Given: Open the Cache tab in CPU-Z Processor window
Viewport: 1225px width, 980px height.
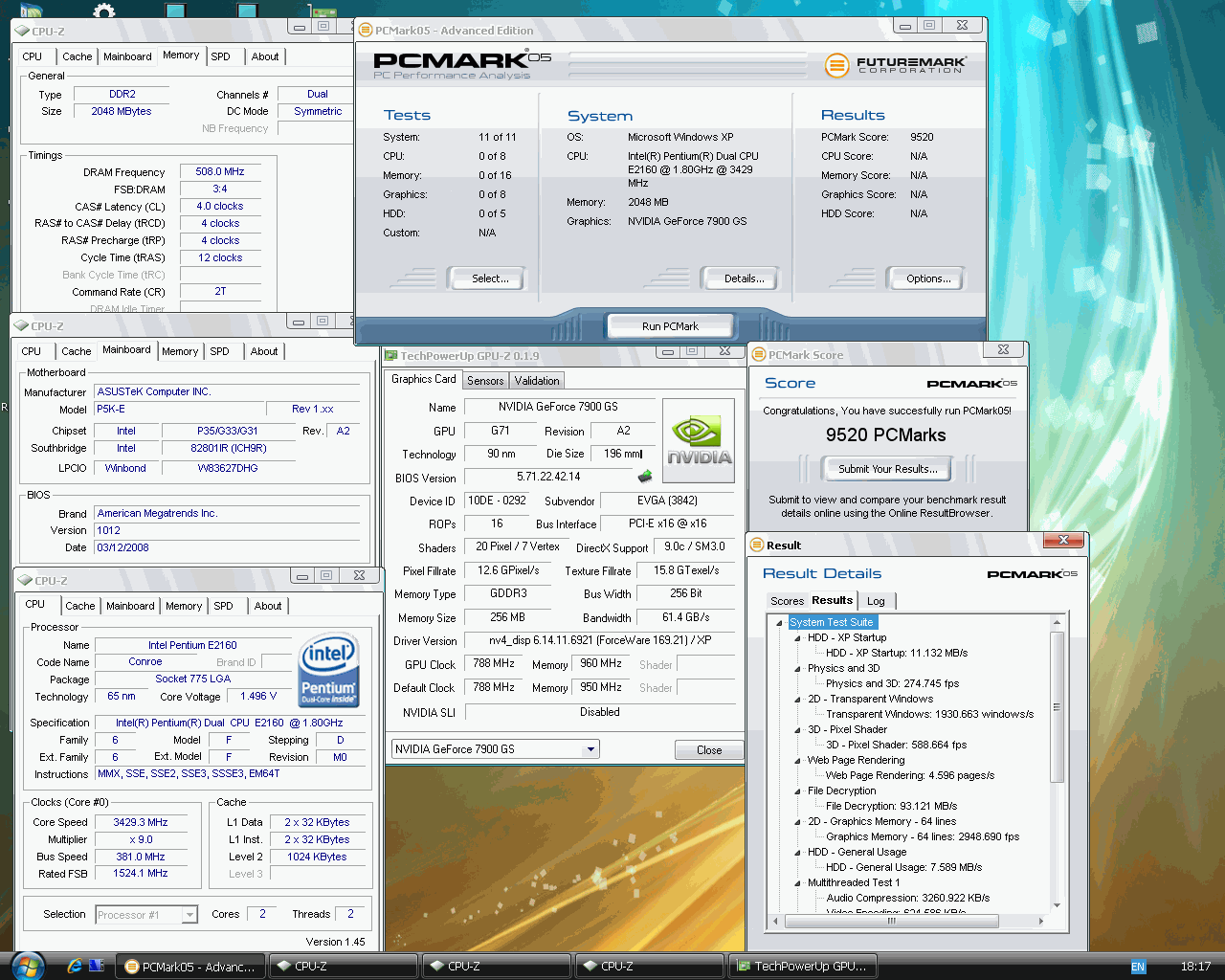Looking at the screenshot, I should tap(80, 606).
